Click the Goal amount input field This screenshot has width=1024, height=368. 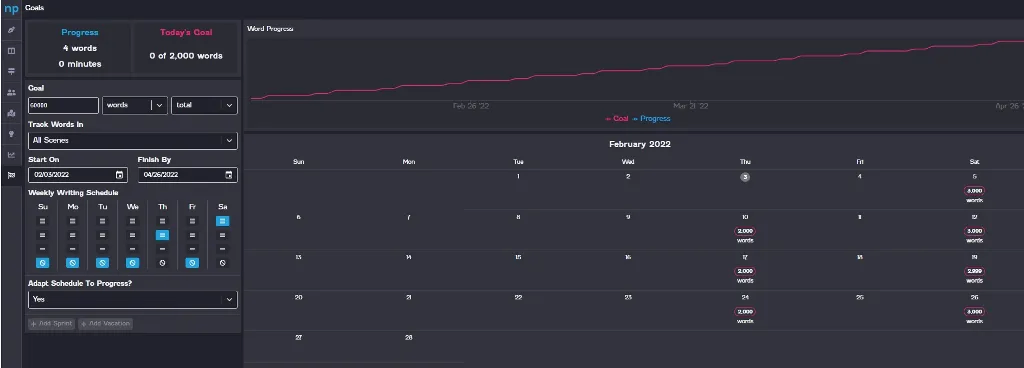(63, 105)
